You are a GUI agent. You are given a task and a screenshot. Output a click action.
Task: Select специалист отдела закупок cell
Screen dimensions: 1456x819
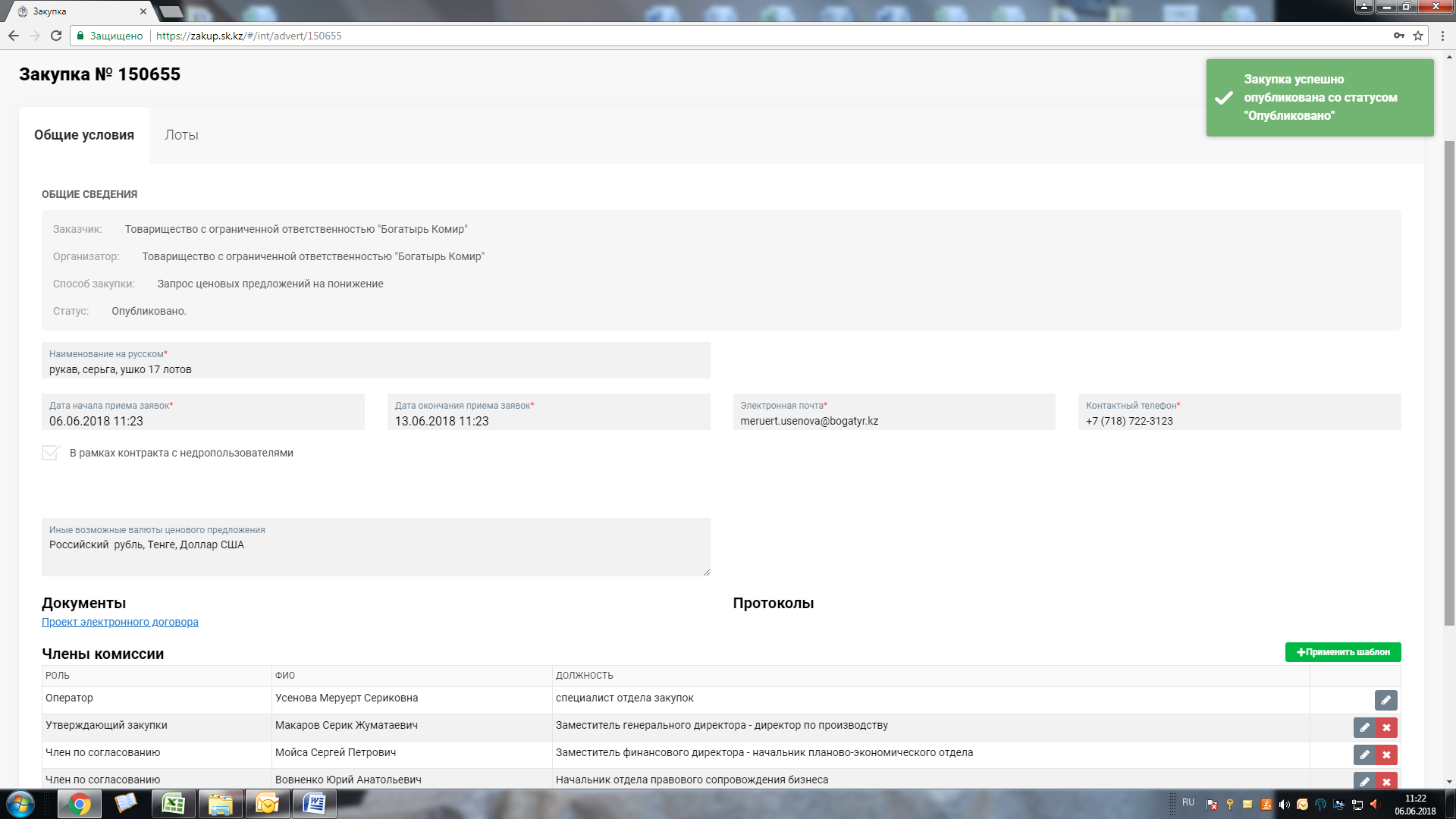pos(930,700)
